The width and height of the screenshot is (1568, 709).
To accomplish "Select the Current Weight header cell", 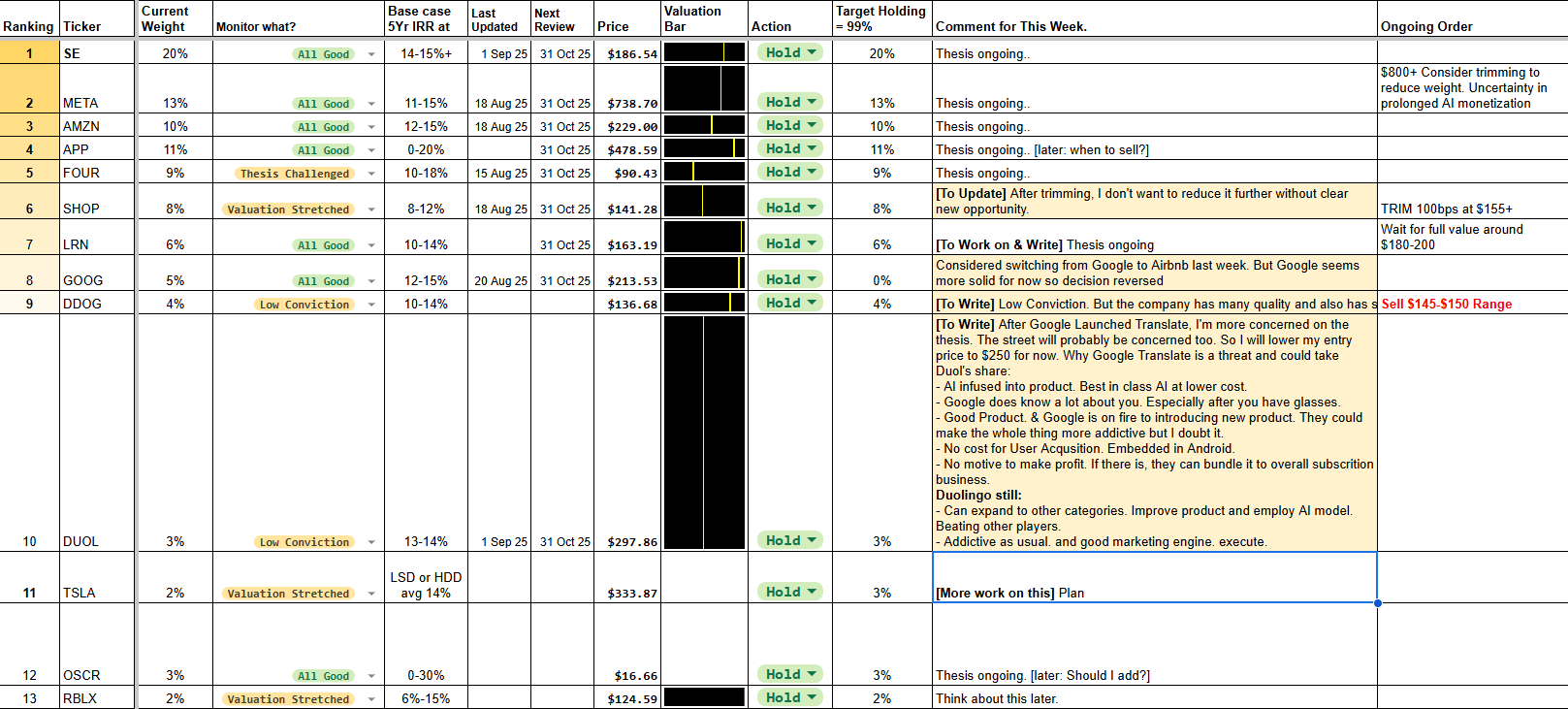I will (175, 19).
